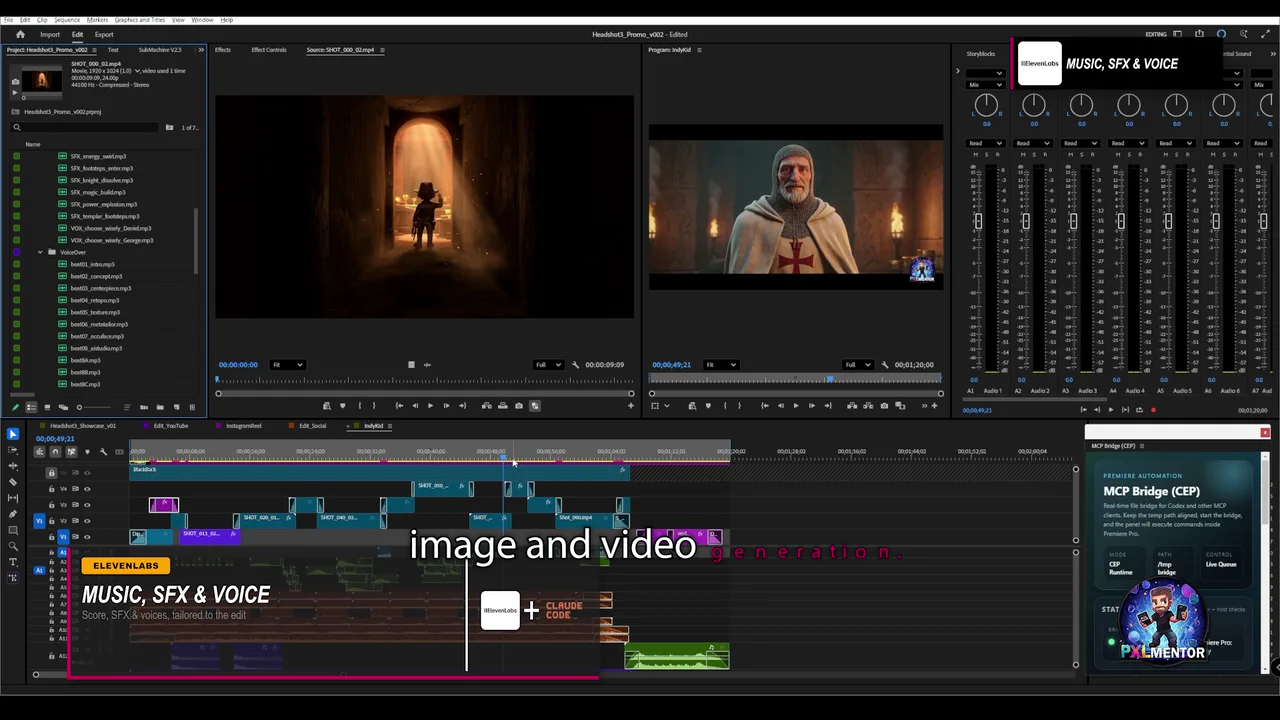Open Source monitor Full resolution dropdown
Image resolution: width=1280 pixels, height=720 pixels.
coord(548,365)
